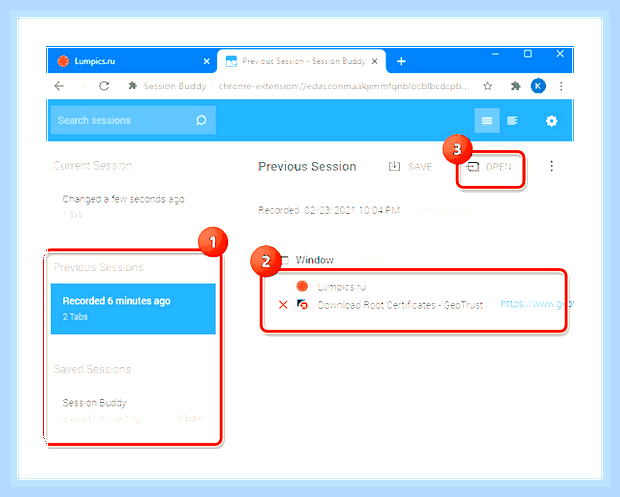This screenshot has width=620, height=497.
Task: Click the Window group icon
Action: [x=284, y=260]
